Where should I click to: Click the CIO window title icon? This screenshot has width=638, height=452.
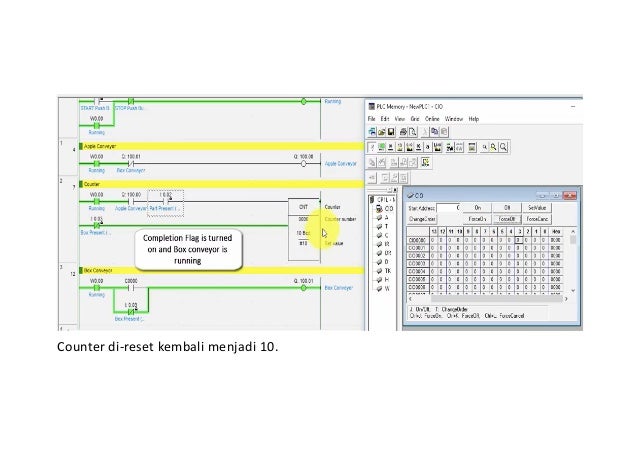point(410,196)
